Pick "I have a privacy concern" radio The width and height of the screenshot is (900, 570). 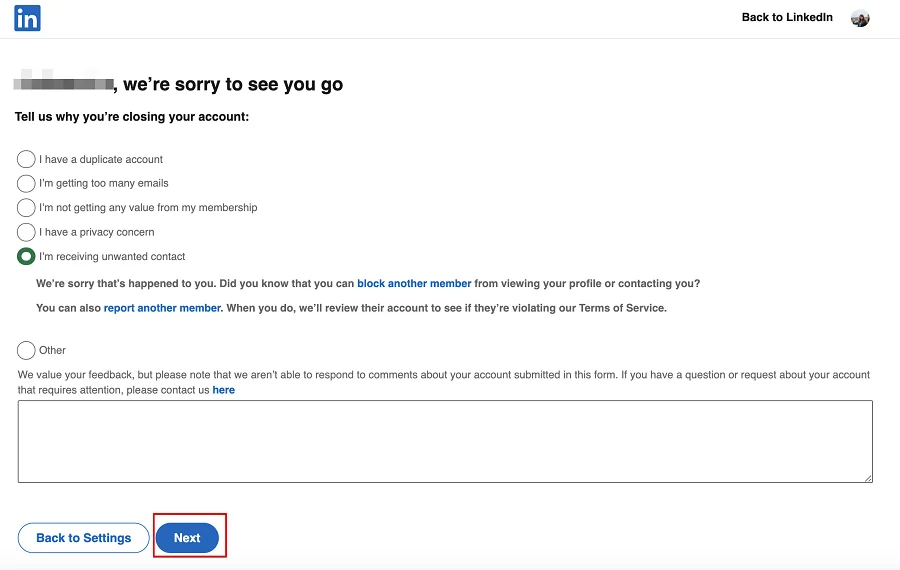[x=26, y=232]
